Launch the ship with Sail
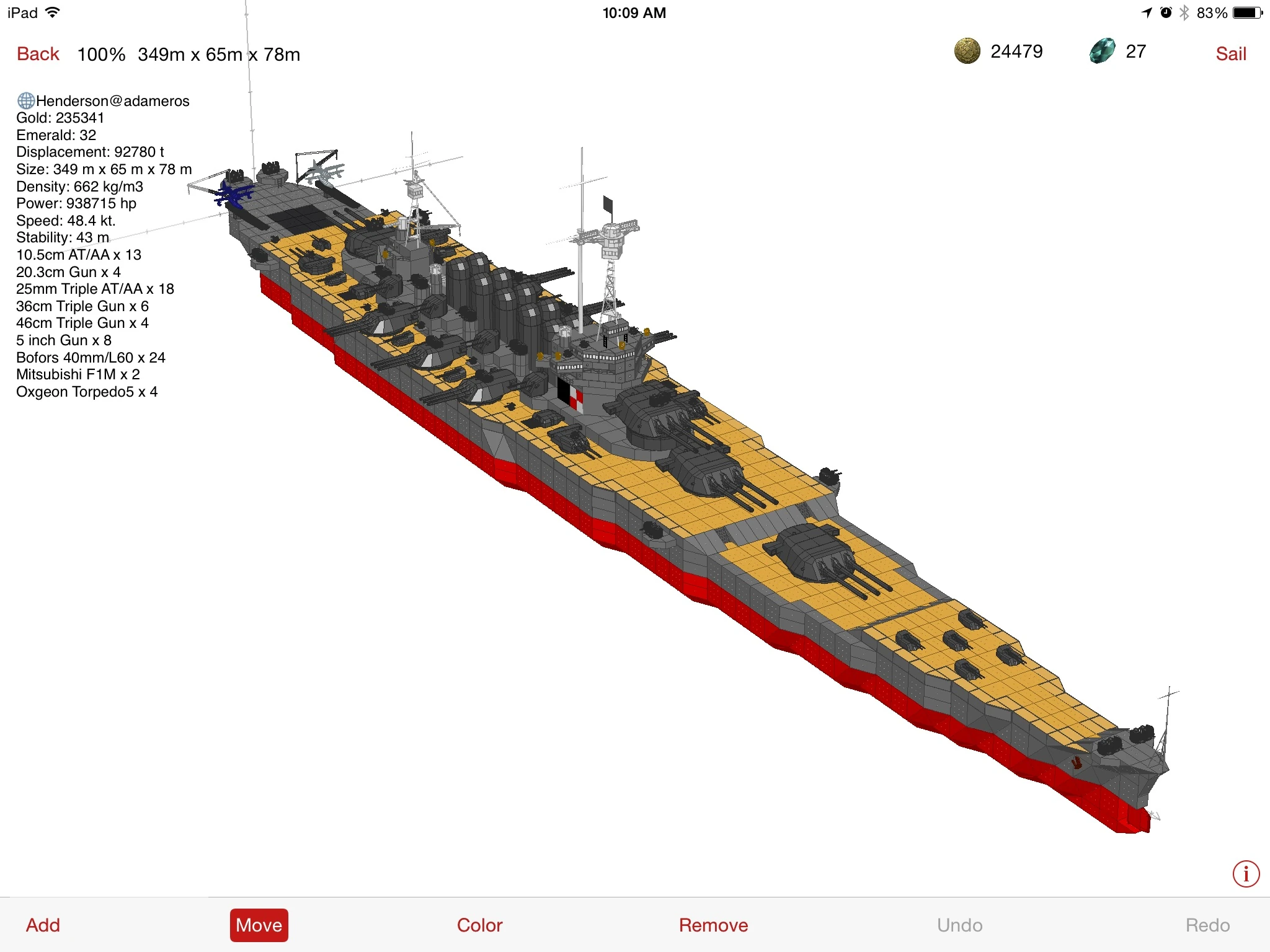Viewport: 1270px width, 952px height. point(1231,54)
